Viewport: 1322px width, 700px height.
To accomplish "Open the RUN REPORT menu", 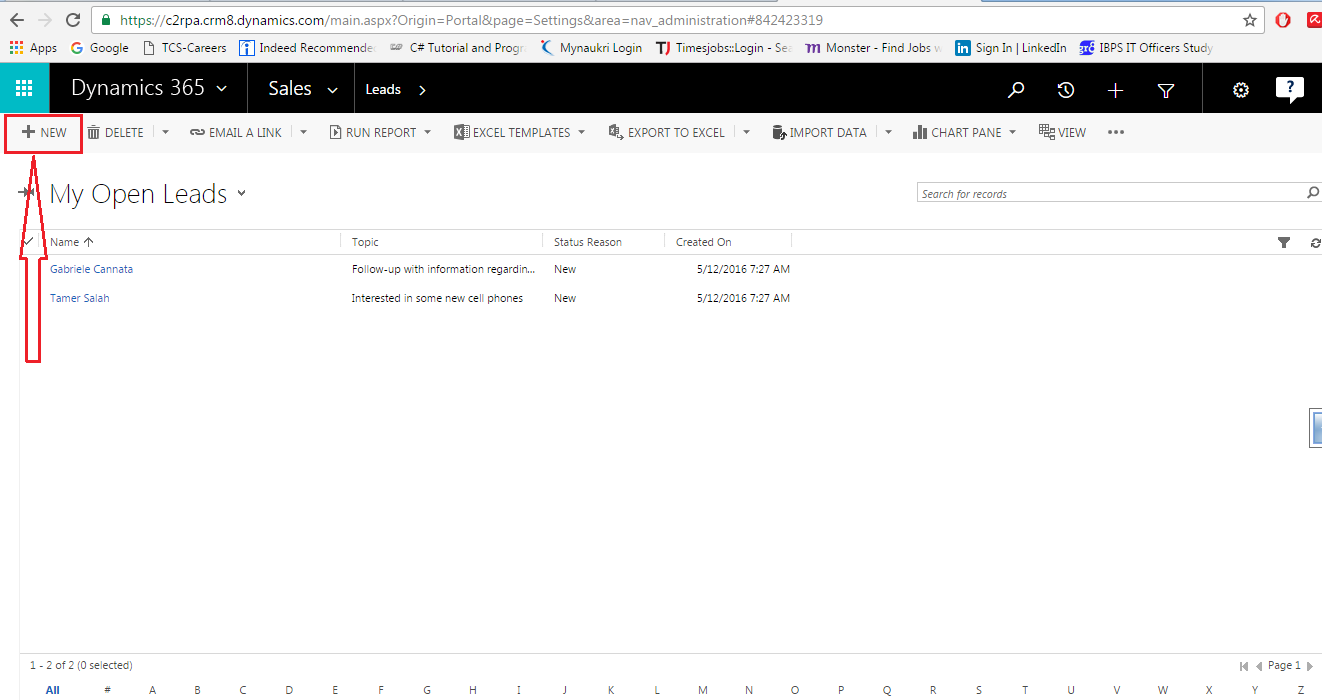I will pyautogui.click(x=381, y=132).
